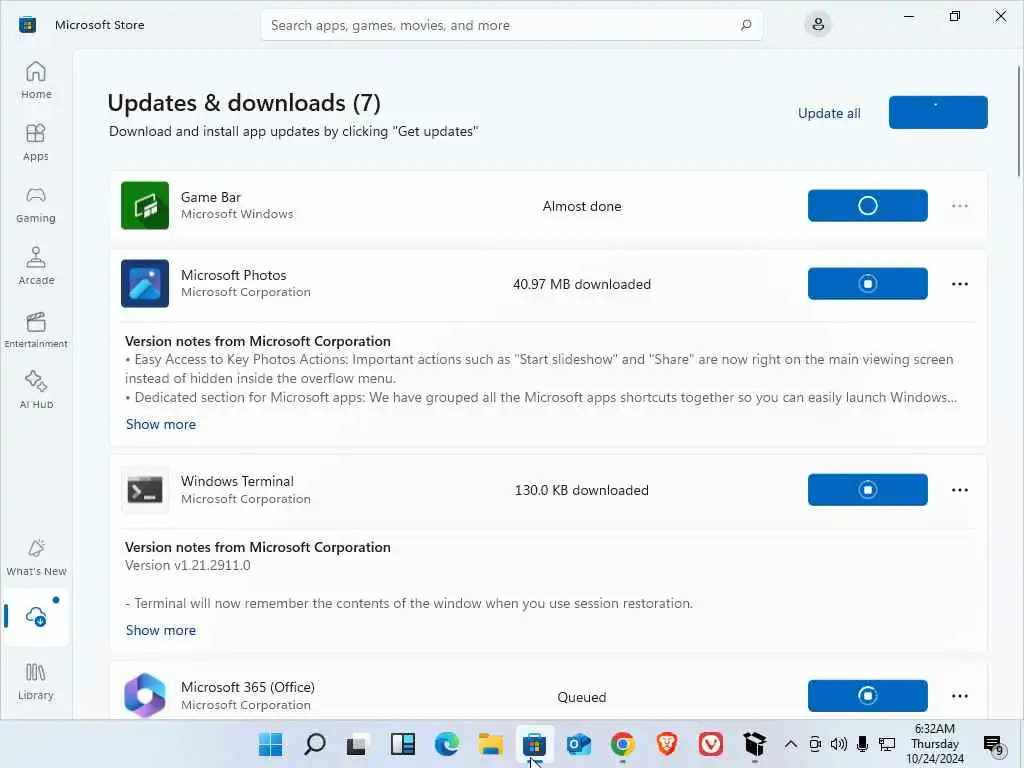Click the taskbar clock showing 6:32 AM
Image resolution: width=1024 pixels, height=768 pixels.
pyautogui.click(x=935, y=744)
